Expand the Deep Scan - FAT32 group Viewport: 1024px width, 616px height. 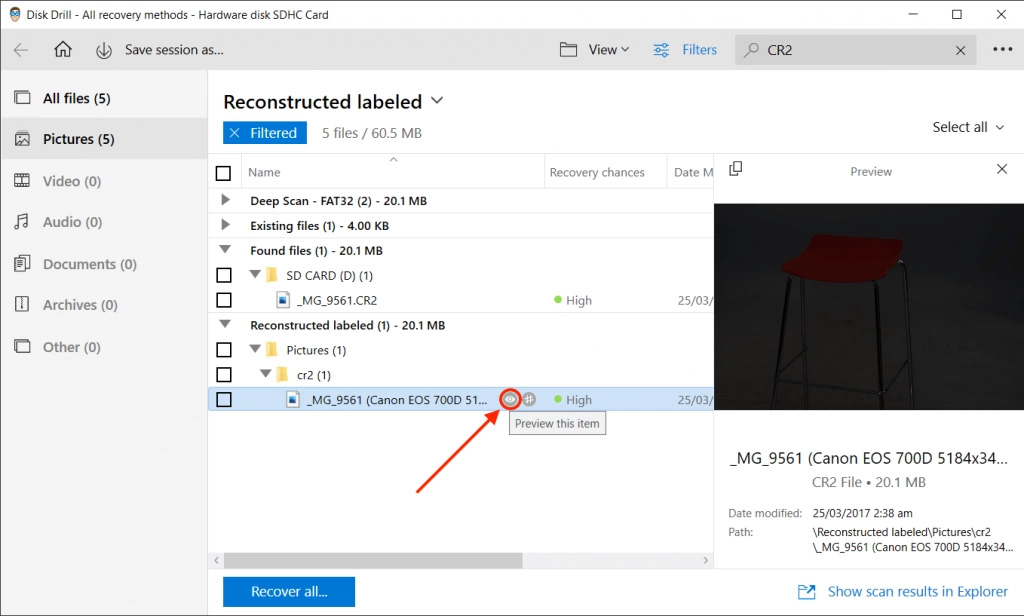(225, 200)
